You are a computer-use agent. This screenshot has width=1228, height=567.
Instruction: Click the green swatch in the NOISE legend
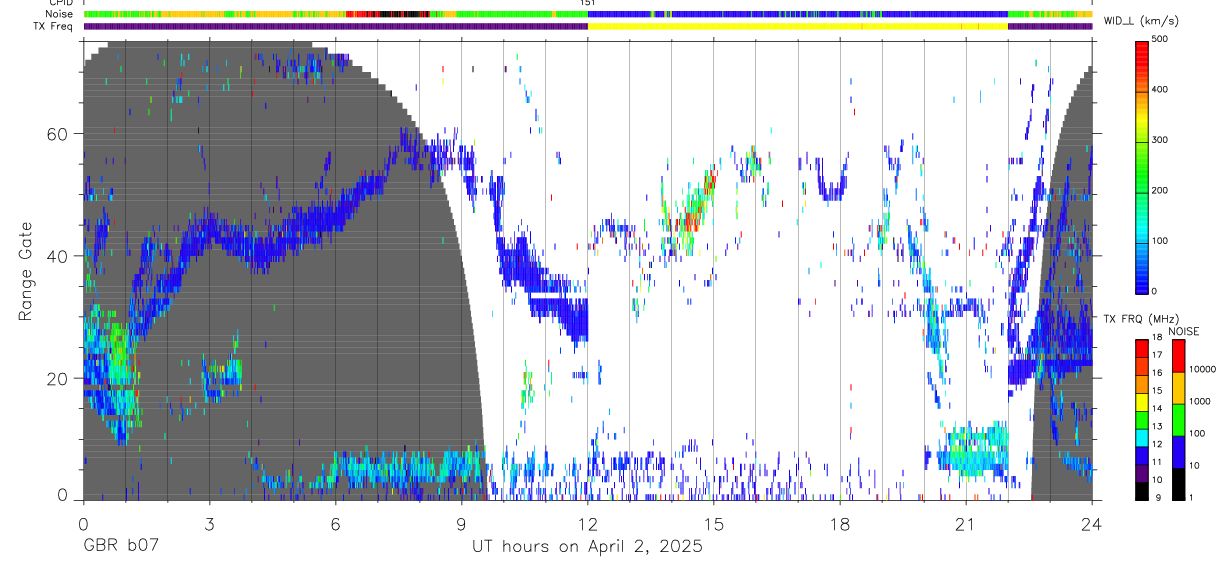click(1179, 420)
